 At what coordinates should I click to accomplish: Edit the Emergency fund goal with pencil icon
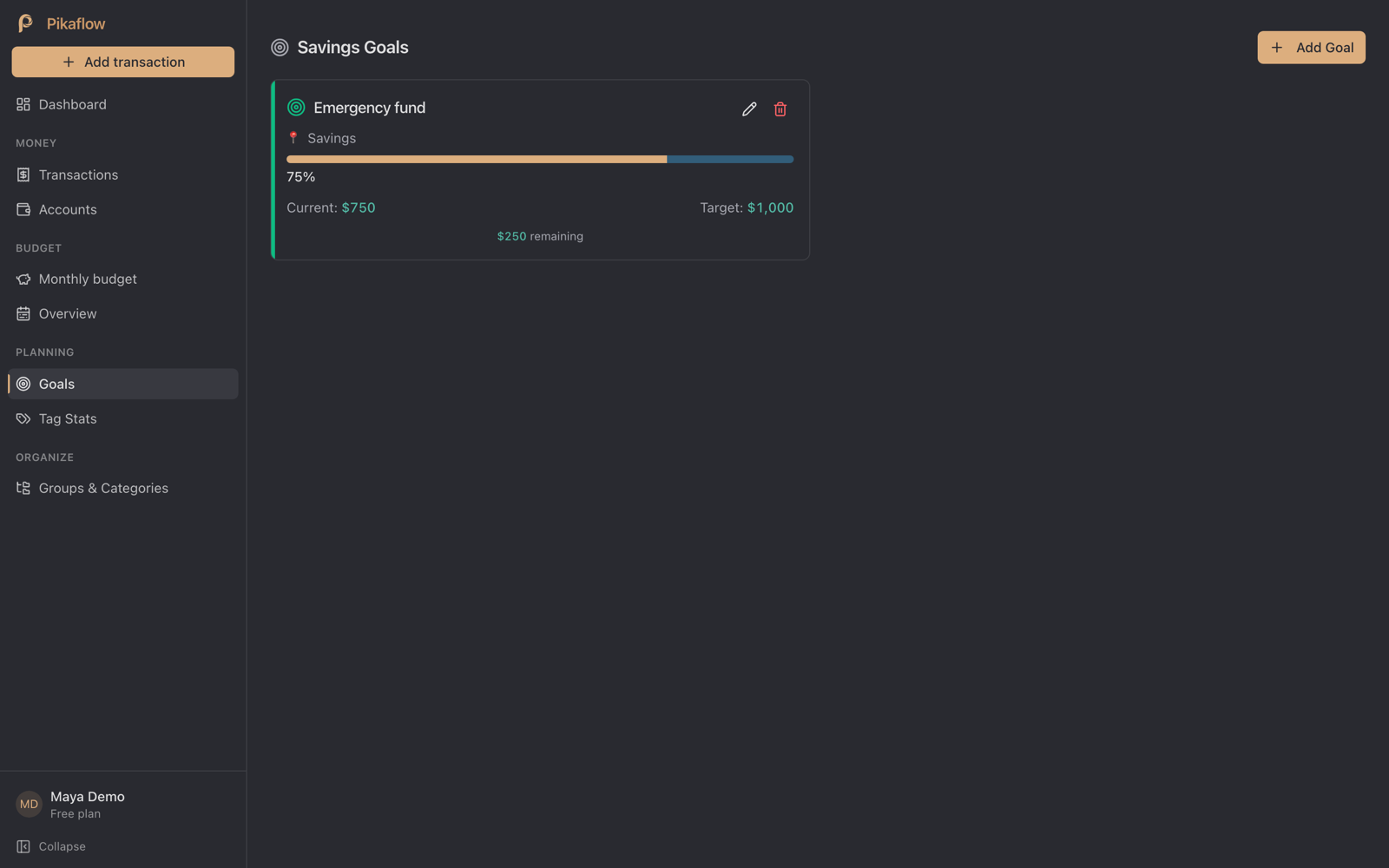749,109
